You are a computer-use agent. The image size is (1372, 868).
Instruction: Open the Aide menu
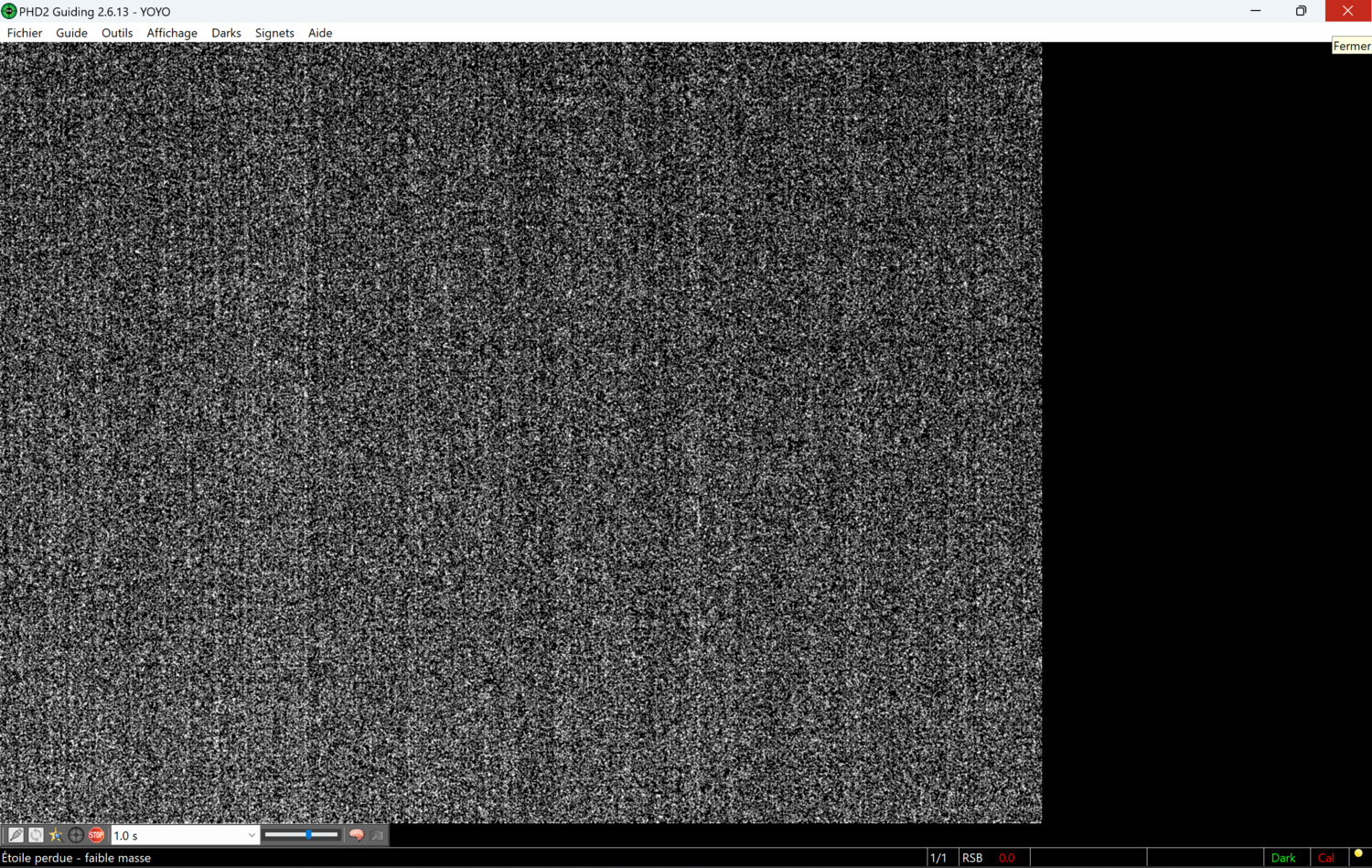point(320,33)
